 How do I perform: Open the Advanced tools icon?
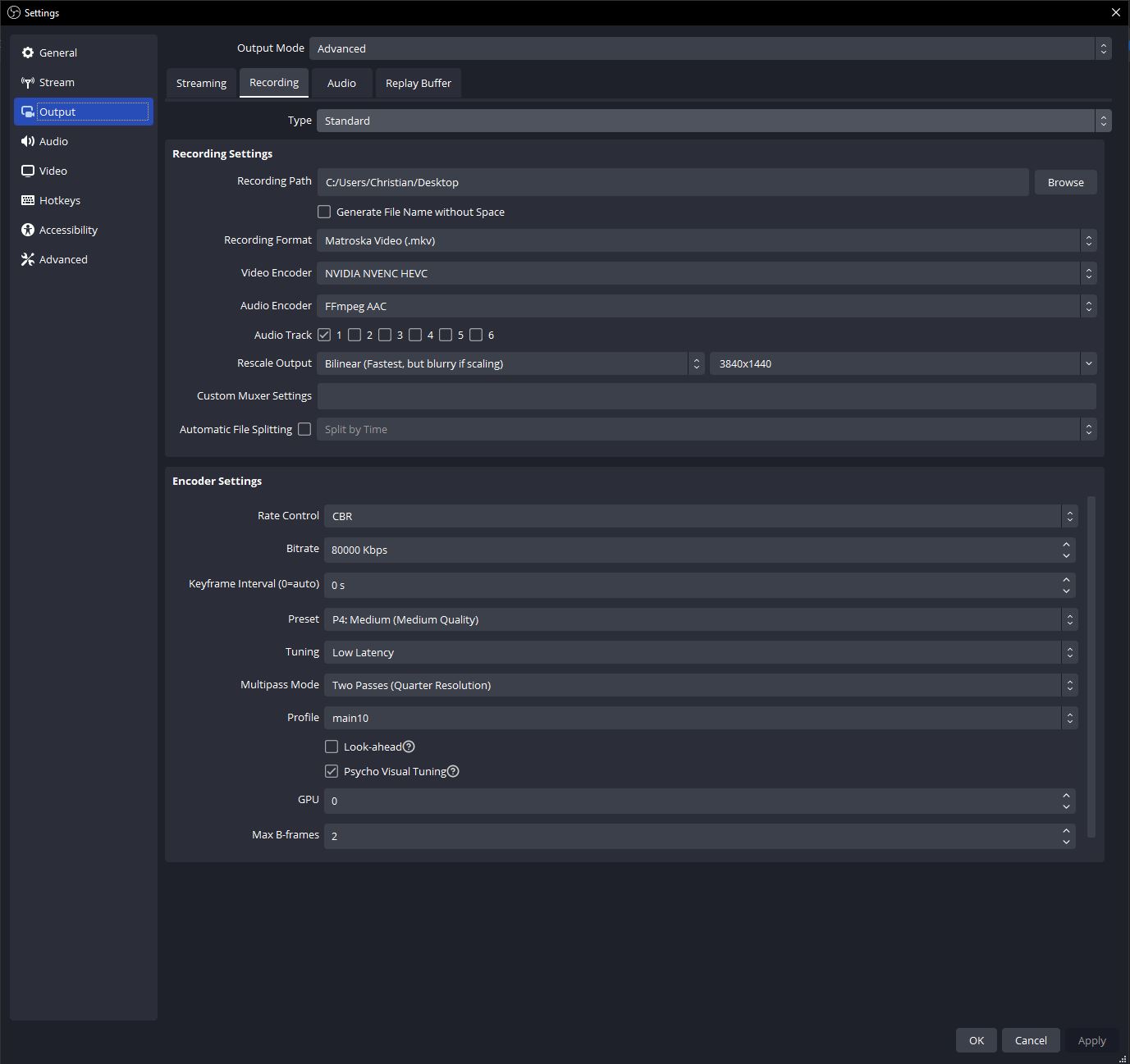pos(28,259)
